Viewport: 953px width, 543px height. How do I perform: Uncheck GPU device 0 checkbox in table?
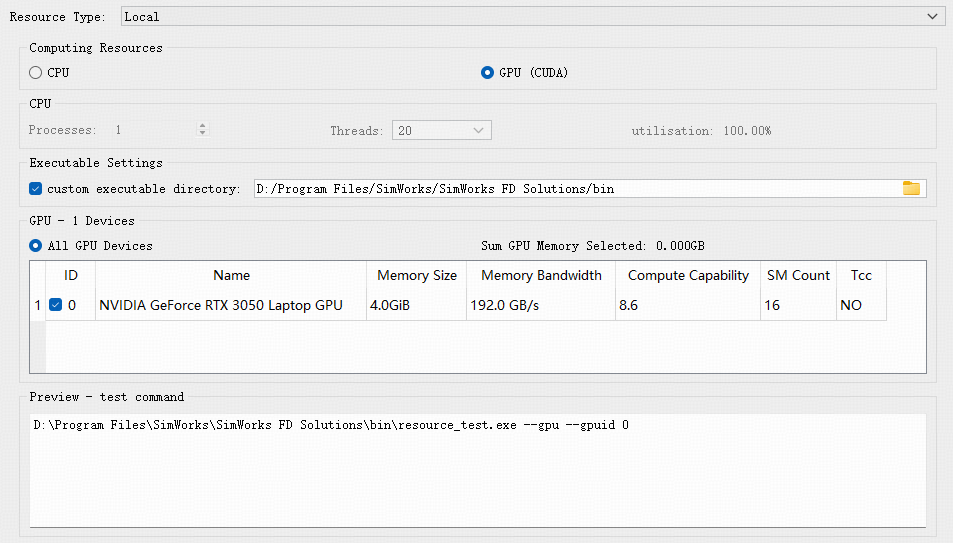tap(56, 305)
